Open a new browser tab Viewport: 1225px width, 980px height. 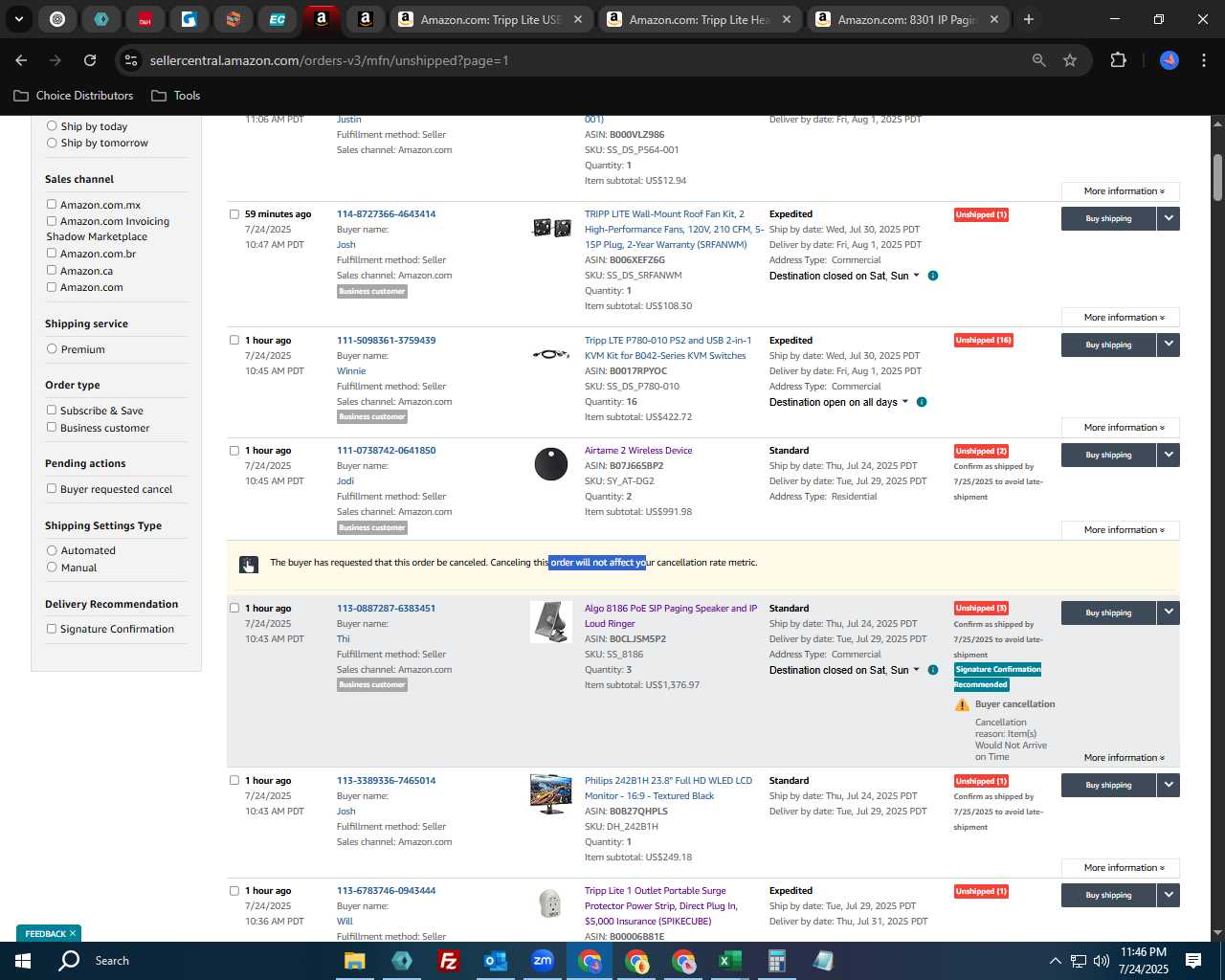(x=1029, y=19)
